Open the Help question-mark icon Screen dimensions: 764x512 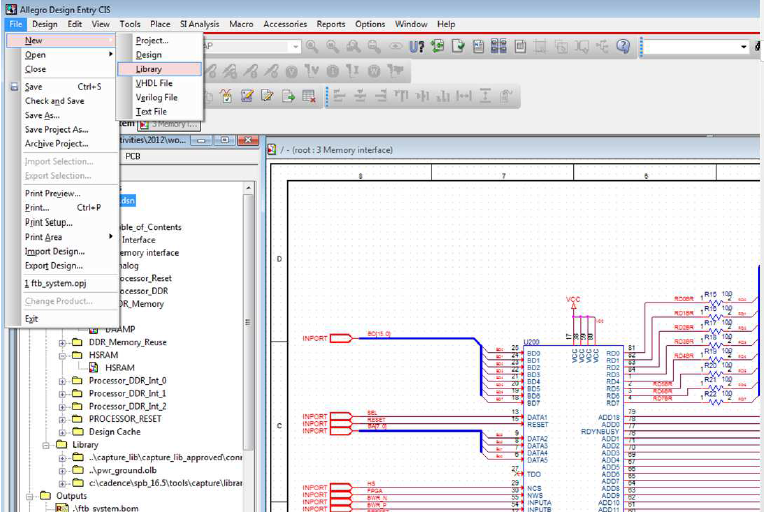pos(623,46)
